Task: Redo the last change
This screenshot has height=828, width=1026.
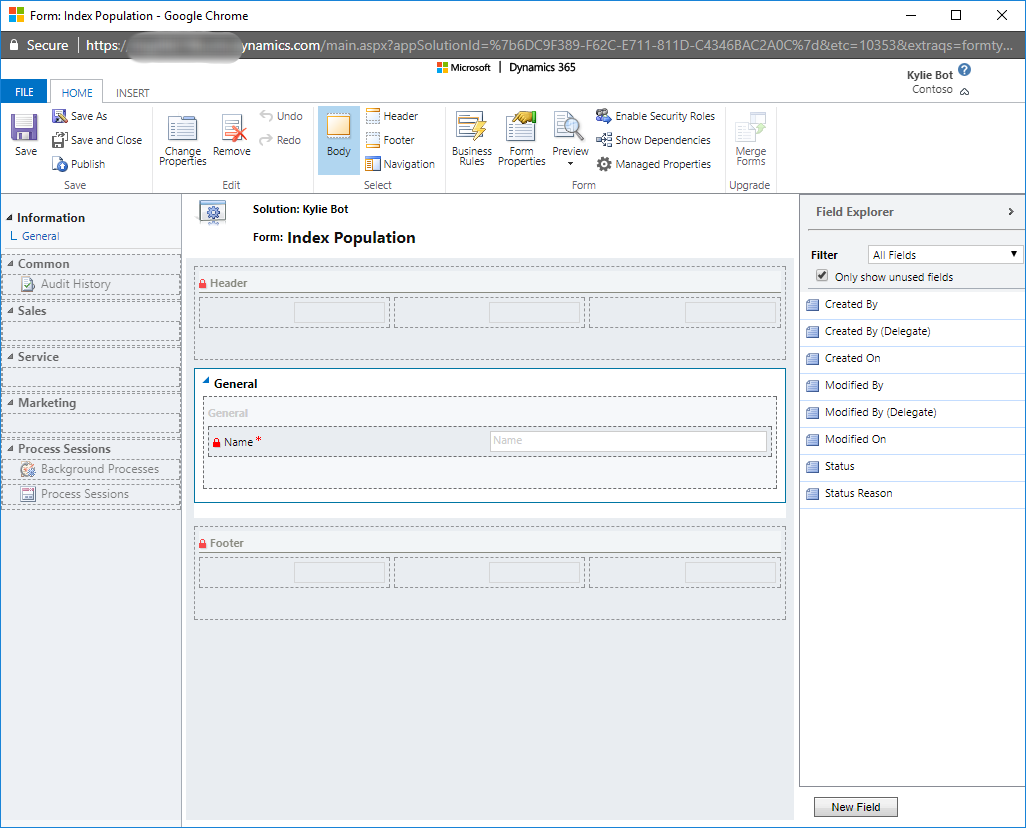Action: tap(280, 140)
